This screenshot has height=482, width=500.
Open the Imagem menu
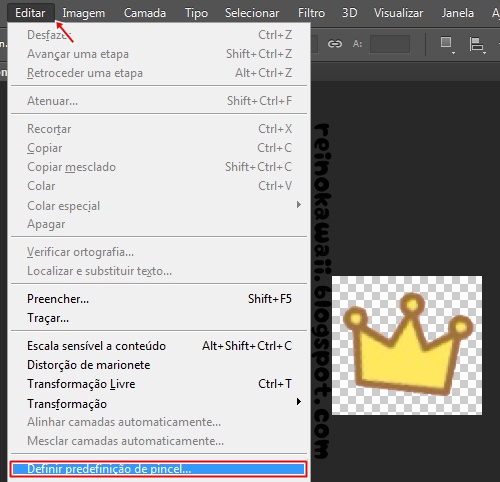[x=84, y=13]
